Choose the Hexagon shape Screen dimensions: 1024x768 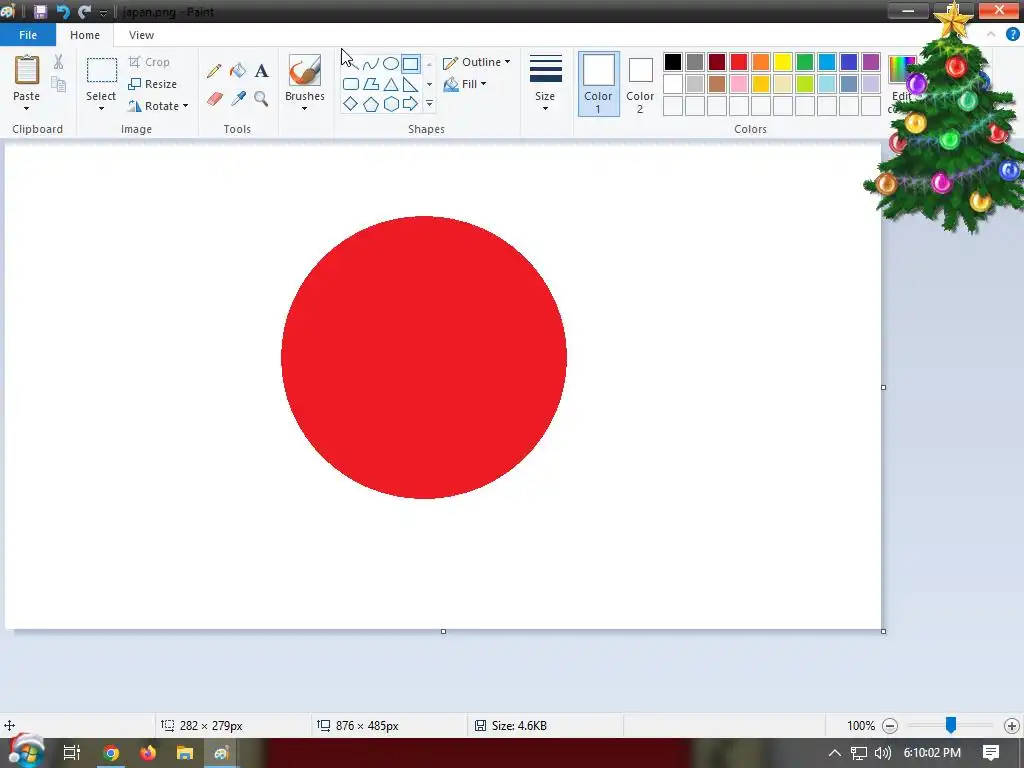391,104
